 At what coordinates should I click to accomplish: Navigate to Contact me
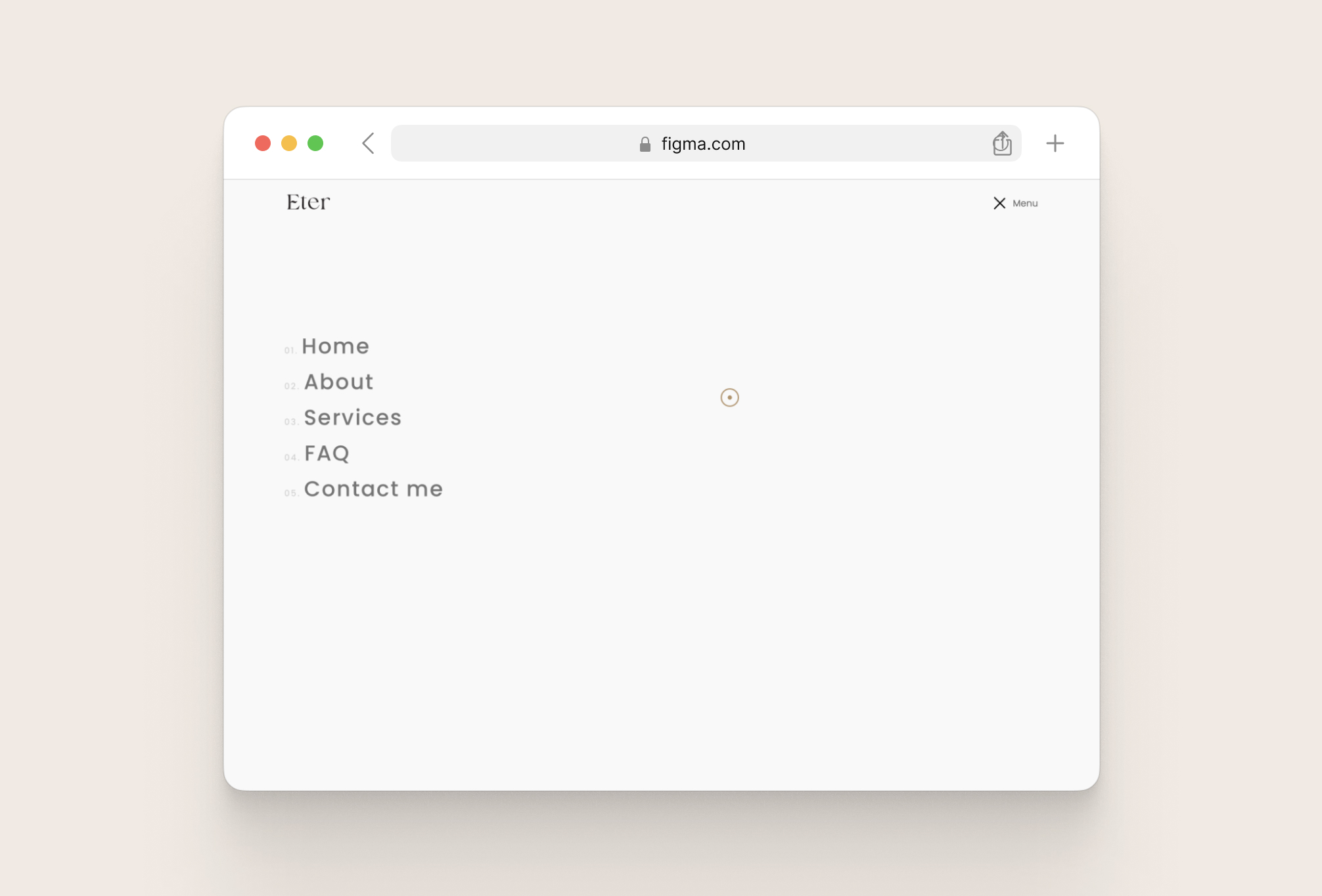click(x=373, y=489)
